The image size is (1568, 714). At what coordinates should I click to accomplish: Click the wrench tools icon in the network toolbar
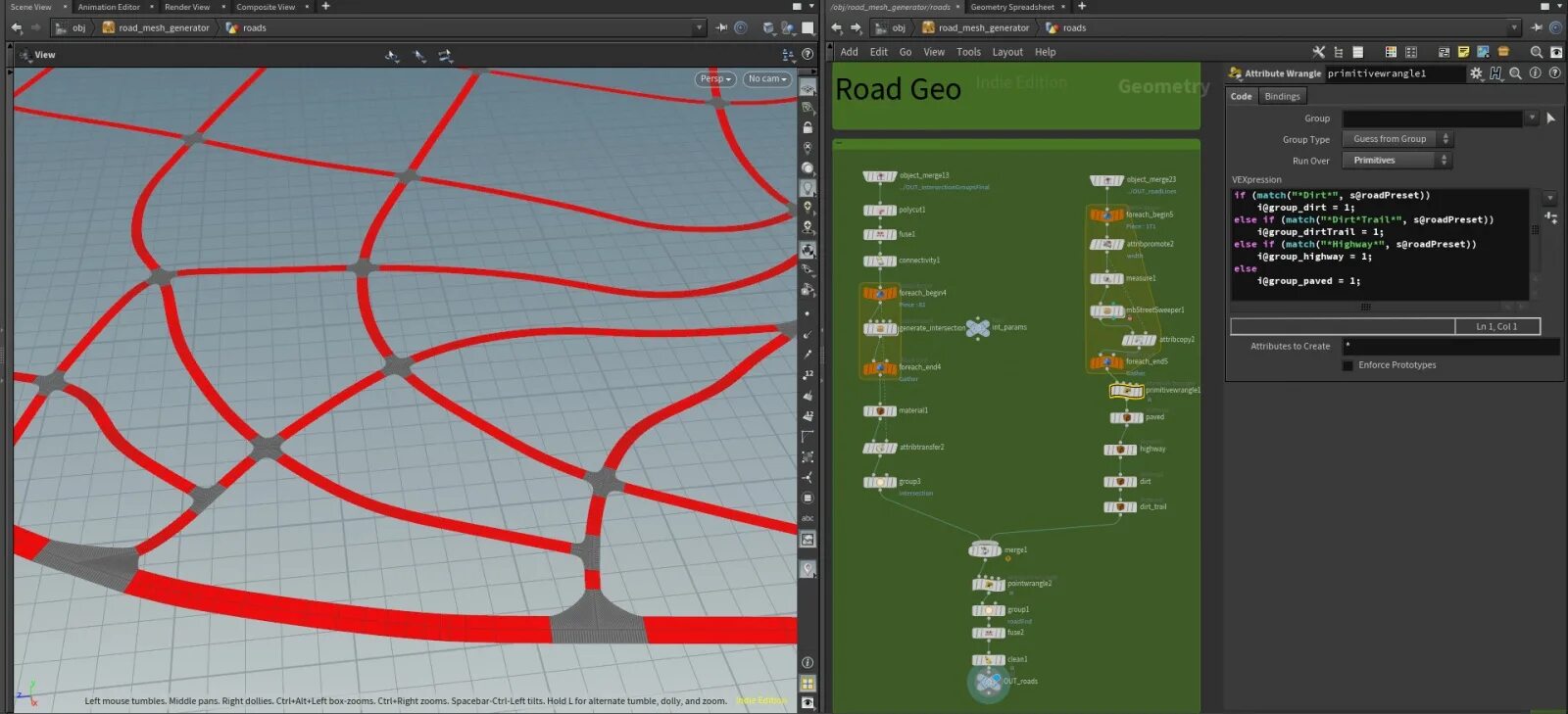[x=1319, y=52]
